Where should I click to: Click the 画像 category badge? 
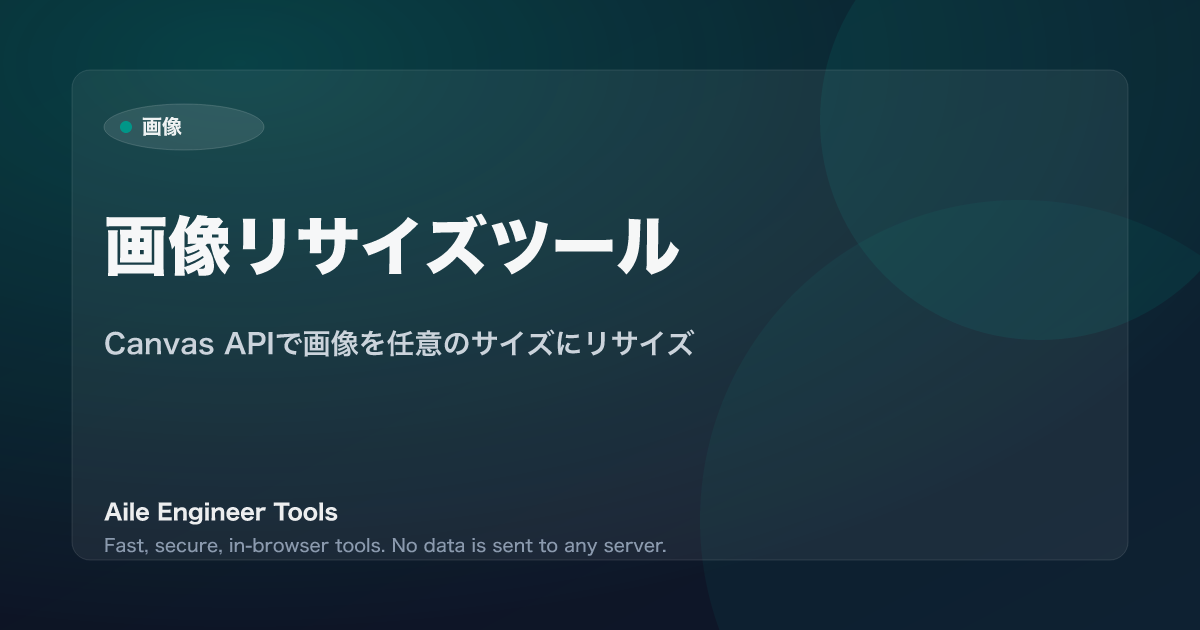point(184,127)
